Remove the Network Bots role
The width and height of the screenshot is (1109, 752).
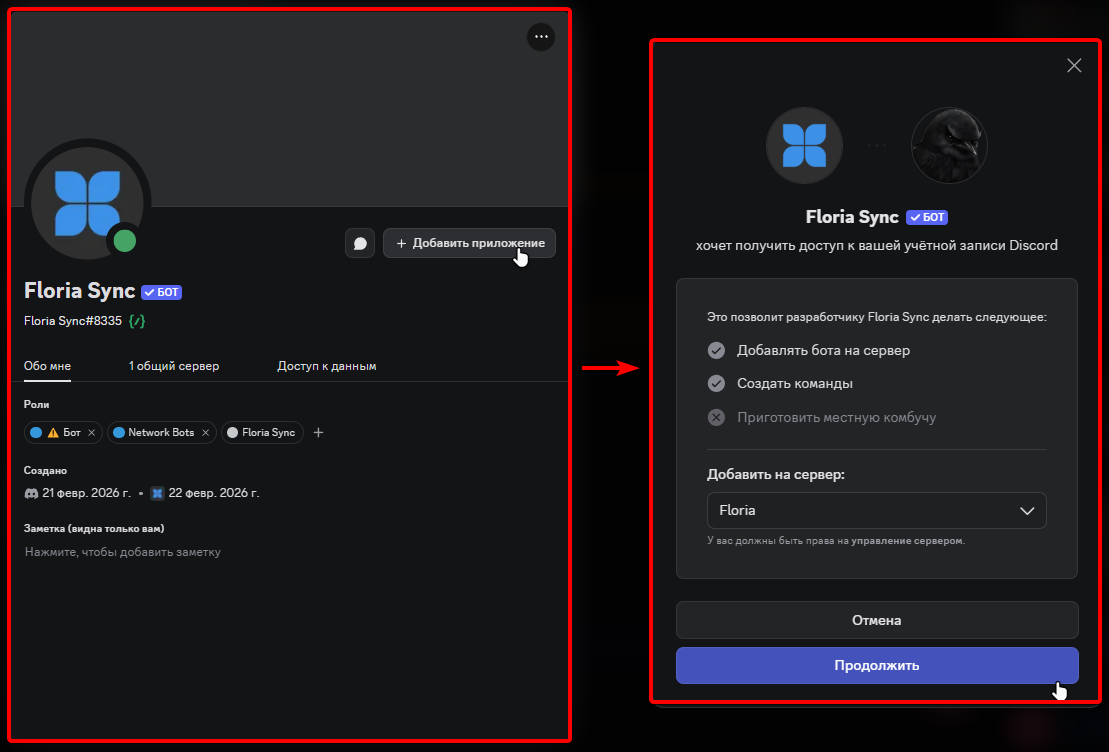[206, 432]
